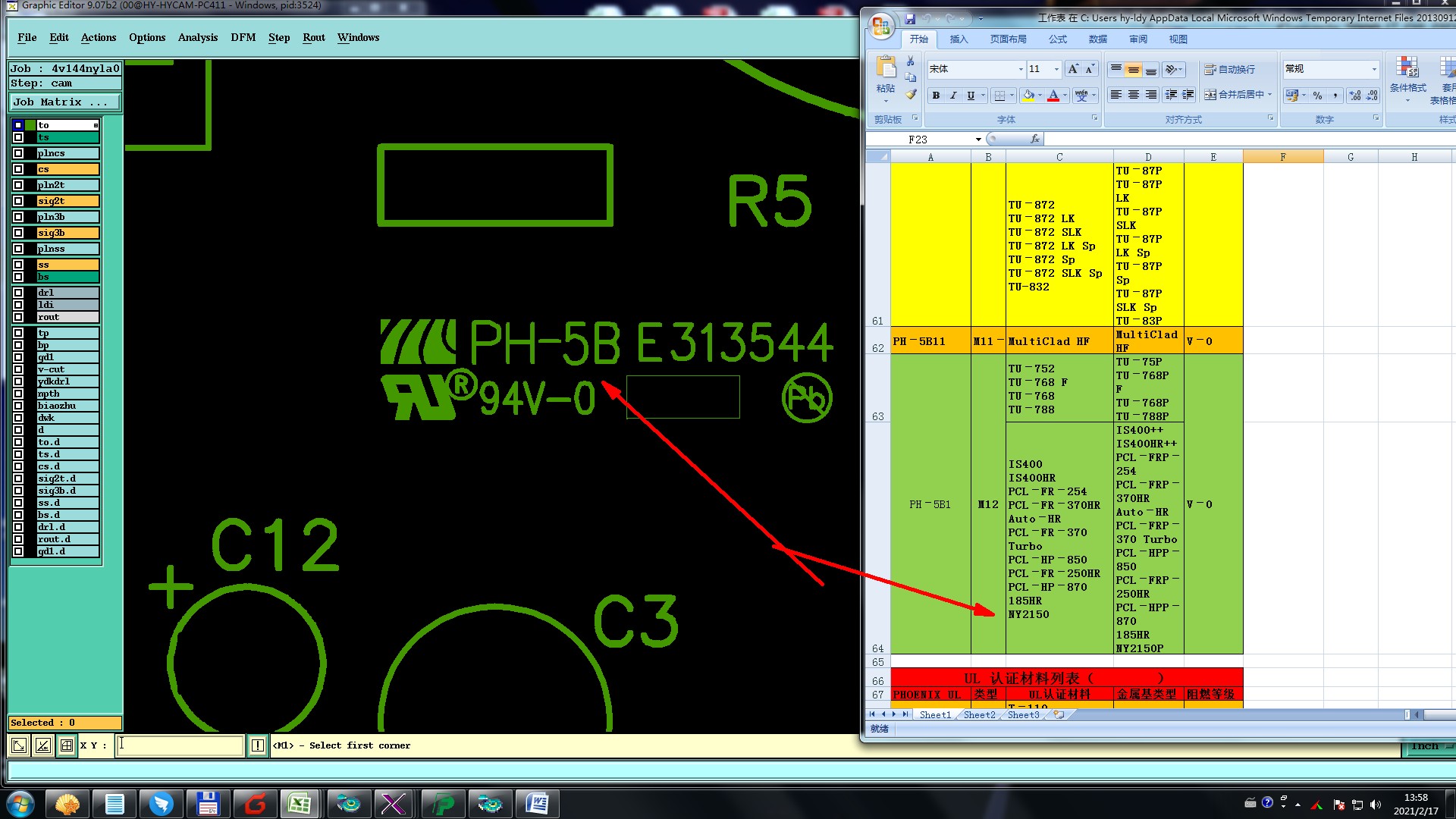The width and height of the screenshot is (1456, 819).
Task: Click the center text alignment icon
Action: pos(1133,95)
